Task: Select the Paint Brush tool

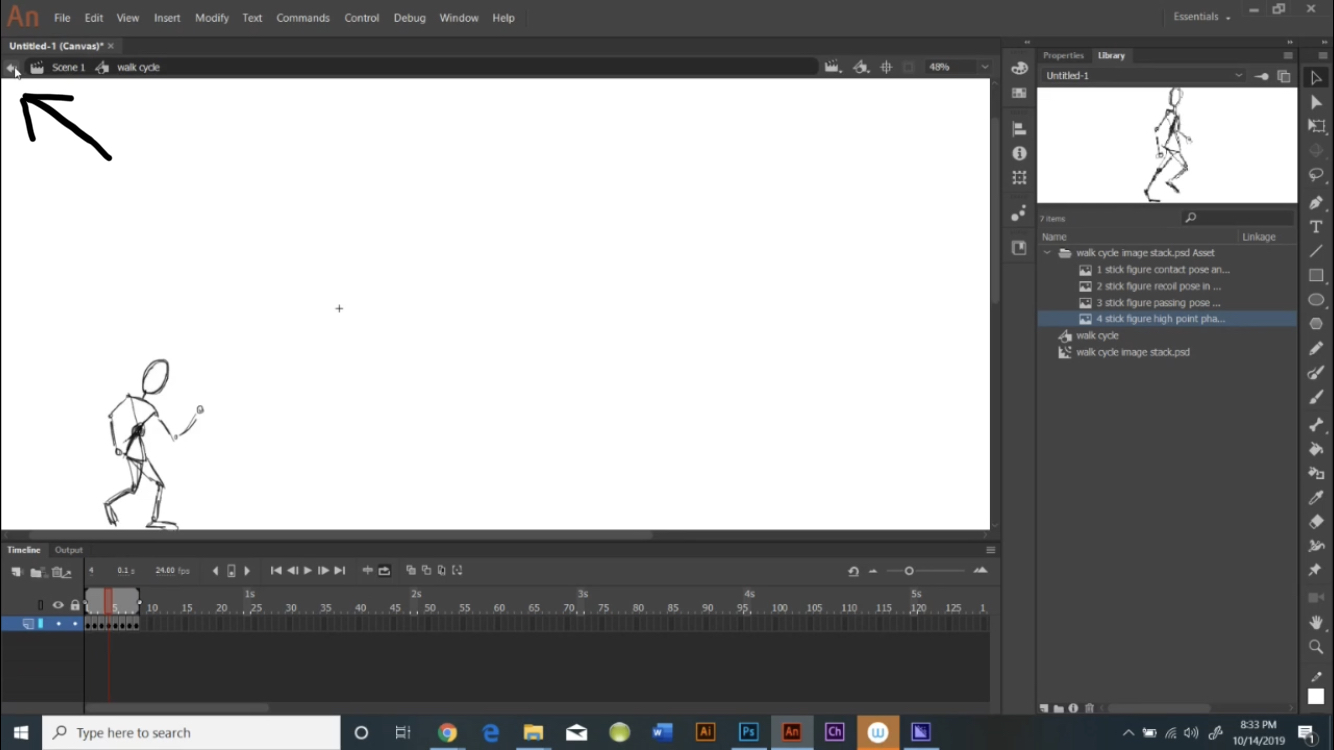Action: point(1316,373)
